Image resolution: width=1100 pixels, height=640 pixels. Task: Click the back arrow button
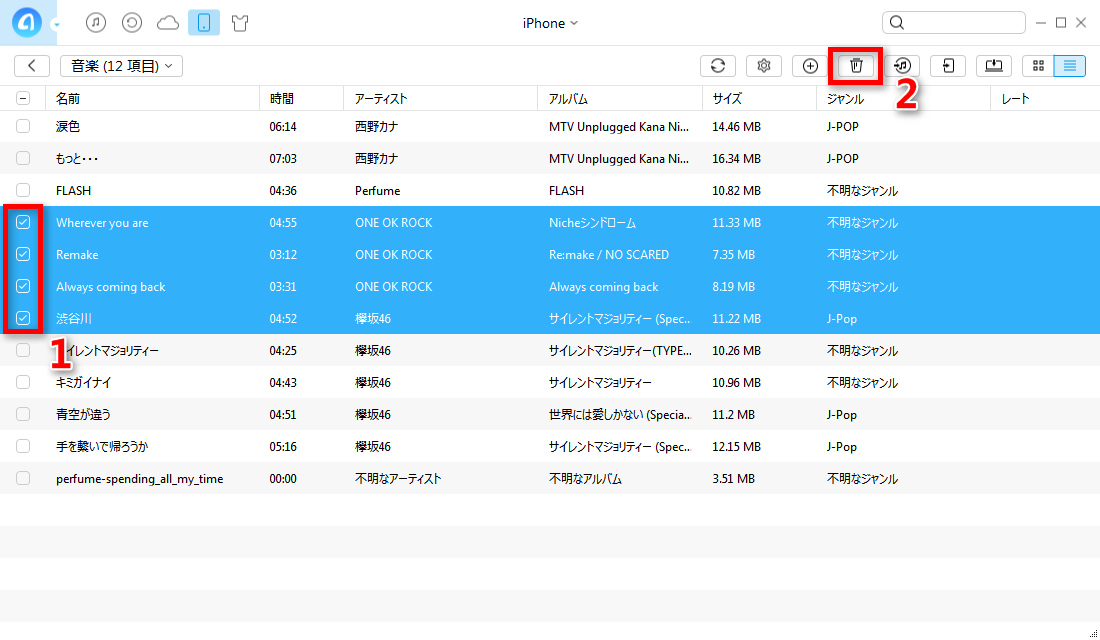pyautogui.click(x=32, y=66)
